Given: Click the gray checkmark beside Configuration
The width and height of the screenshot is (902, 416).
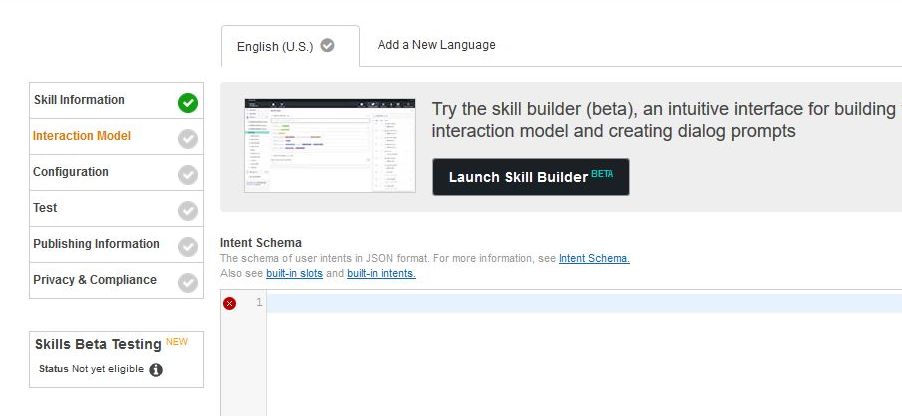Looking at the screenshot, I should (187, 174).
